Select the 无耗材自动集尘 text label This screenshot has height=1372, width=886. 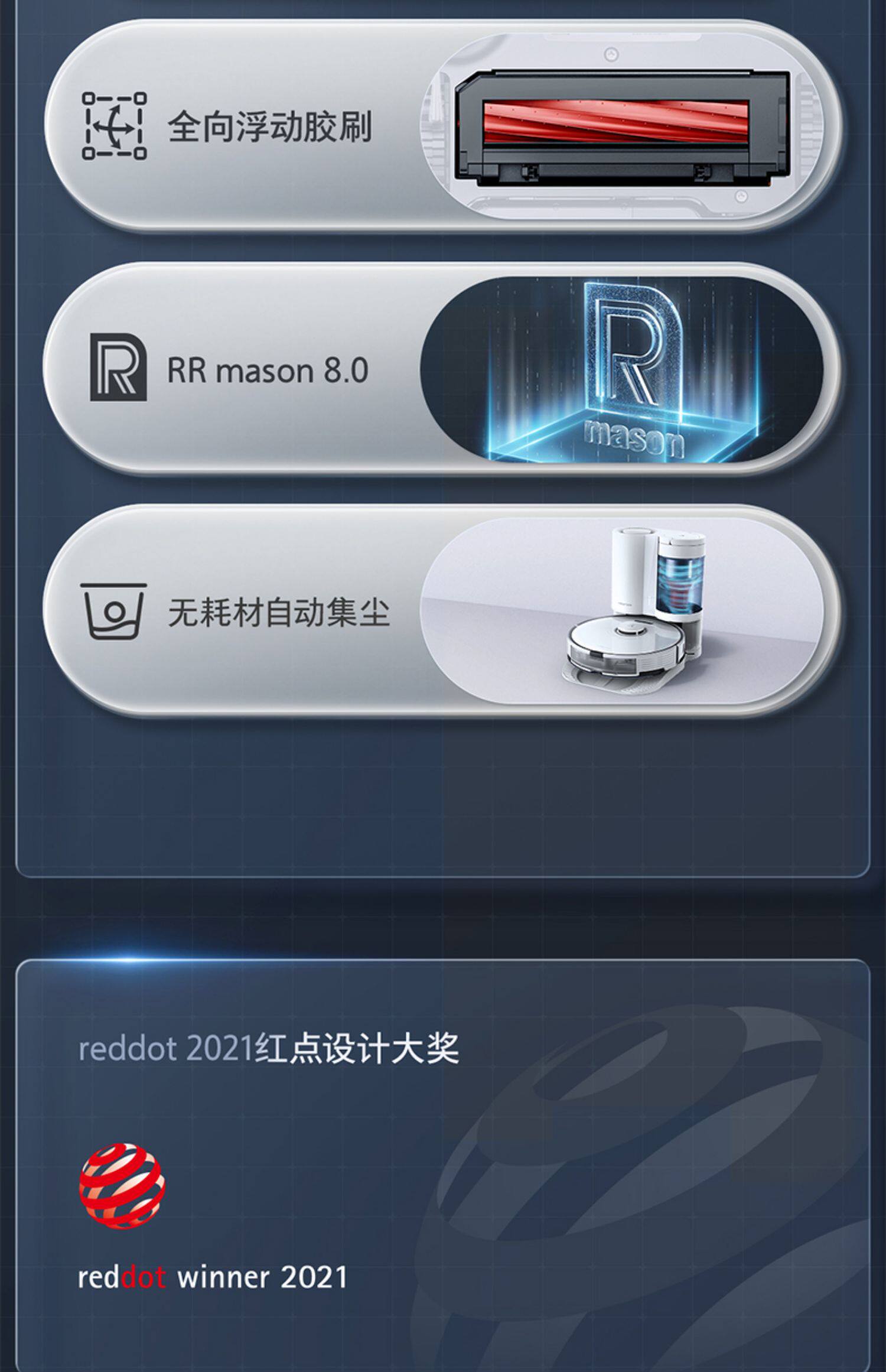[x=279, y=612]
